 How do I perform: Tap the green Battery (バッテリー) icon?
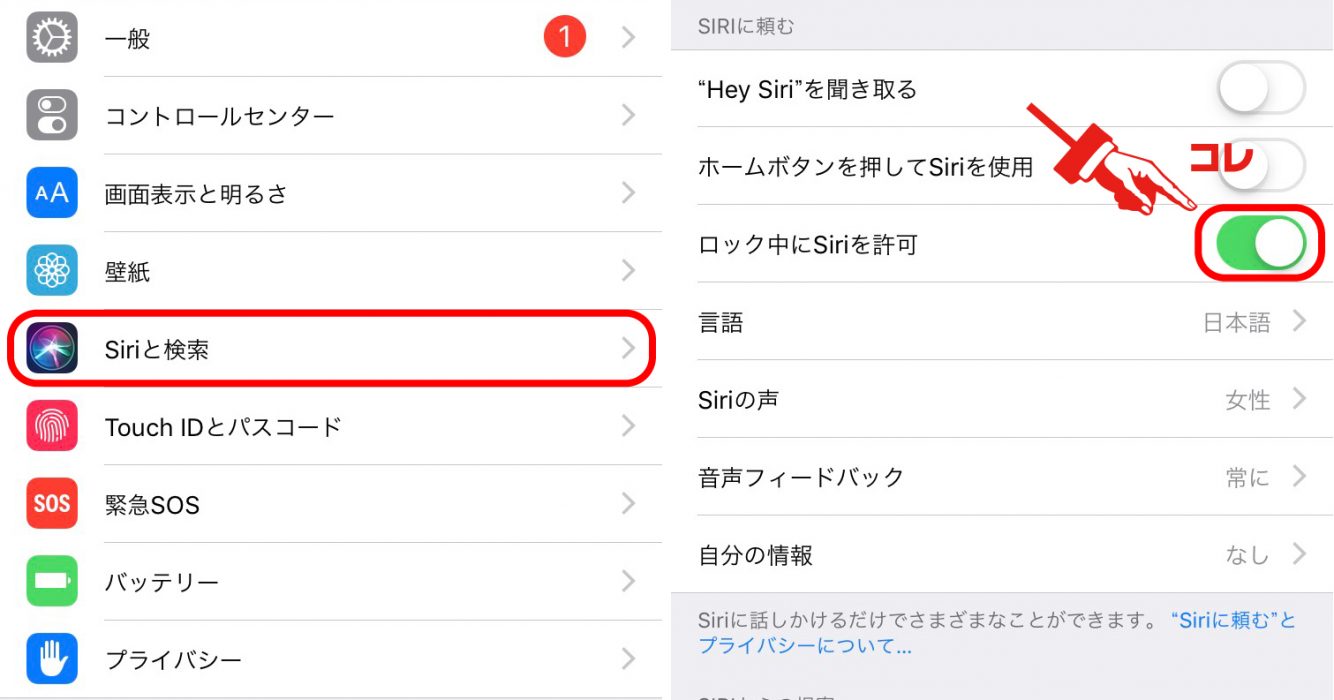pos(51,581)
